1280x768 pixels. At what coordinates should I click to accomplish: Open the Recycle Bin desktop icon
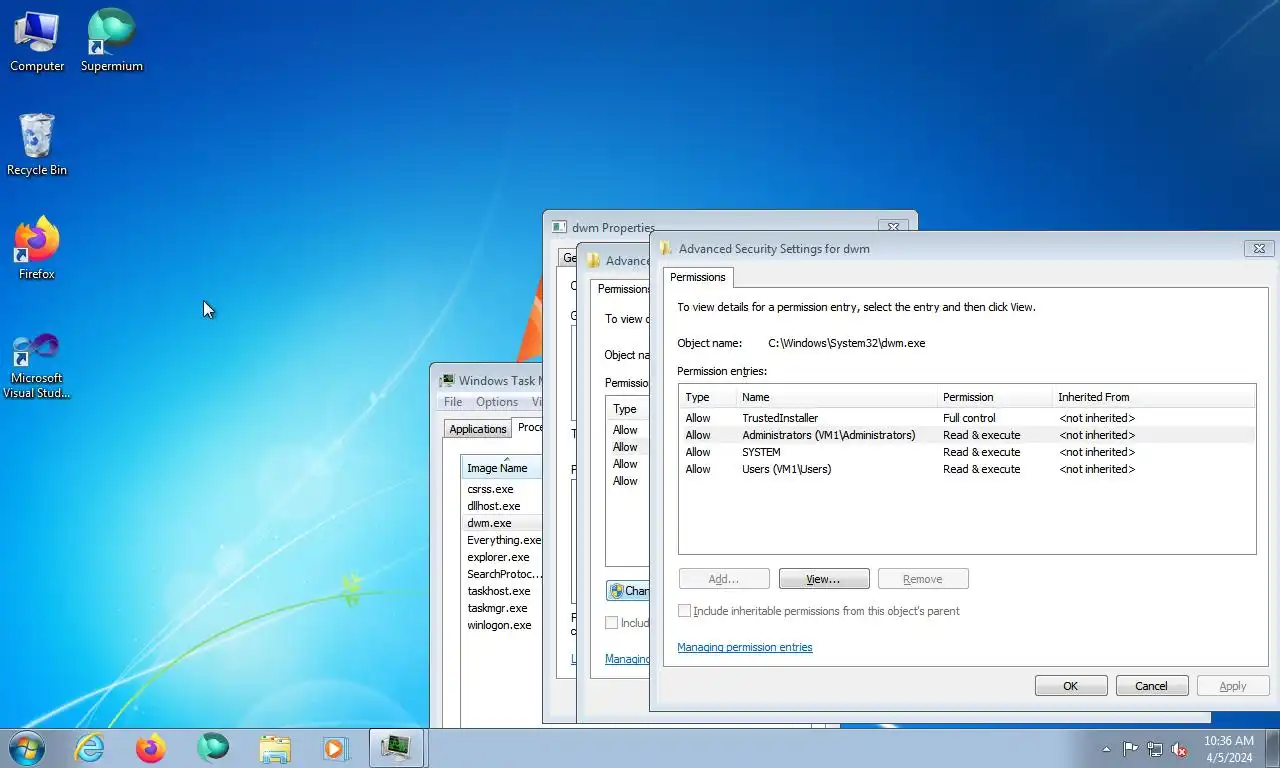click(x=37, y=145)
